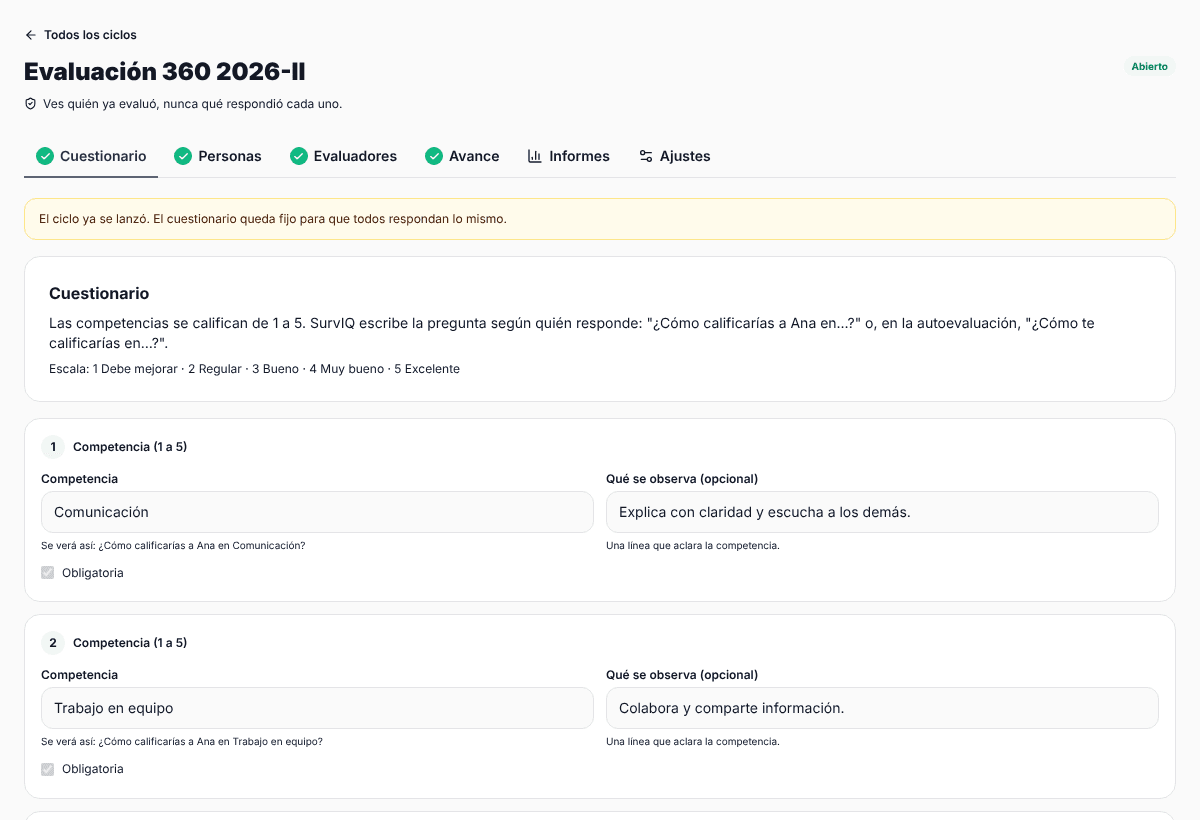Click the Abierto status badge

pyautogui.click(x=1149, y=66)
